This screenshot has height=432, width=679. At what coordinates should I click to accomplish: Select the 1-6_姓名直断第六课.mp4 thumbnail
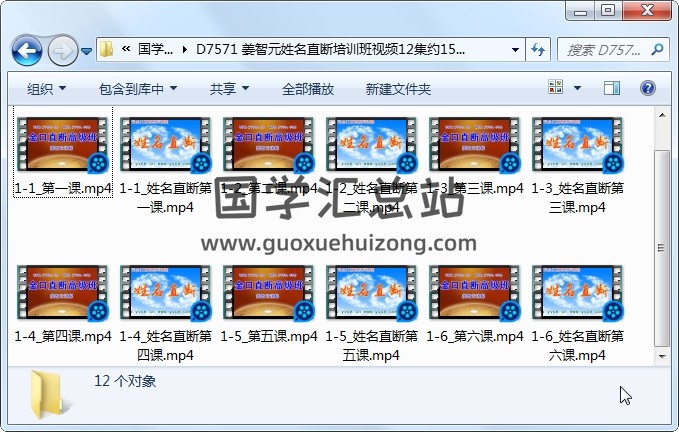578,293
